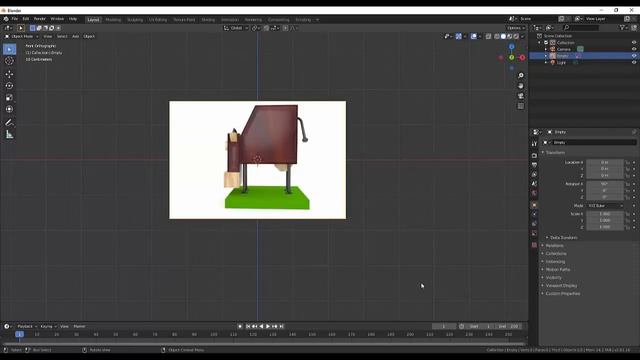Viewport: 640px width, 360px height.
Task: Activate the Cursor tool
Action: [x=9, y=61]
